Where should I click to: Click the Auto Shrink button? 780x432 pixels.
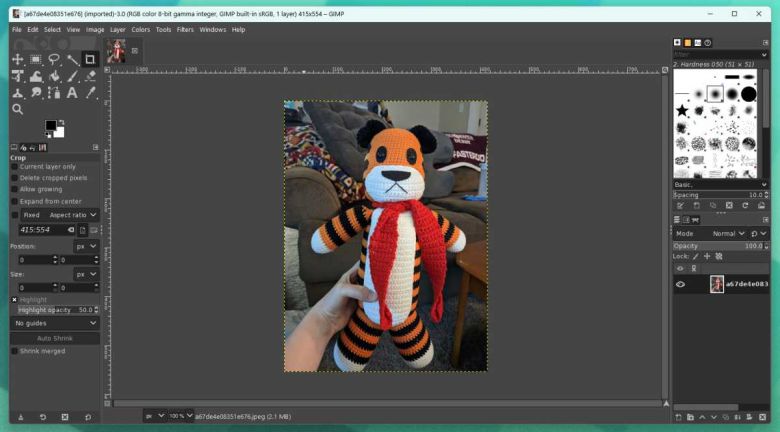pyautogui.click(x=55, y=338)
